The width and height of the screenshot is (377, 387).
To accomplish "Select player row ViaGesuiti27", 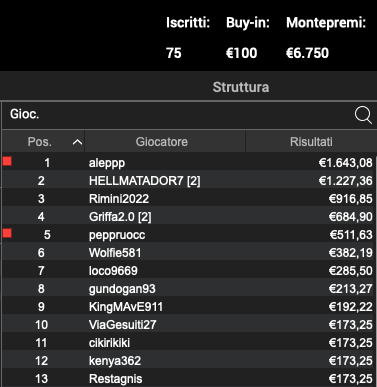I will point(189,325).
